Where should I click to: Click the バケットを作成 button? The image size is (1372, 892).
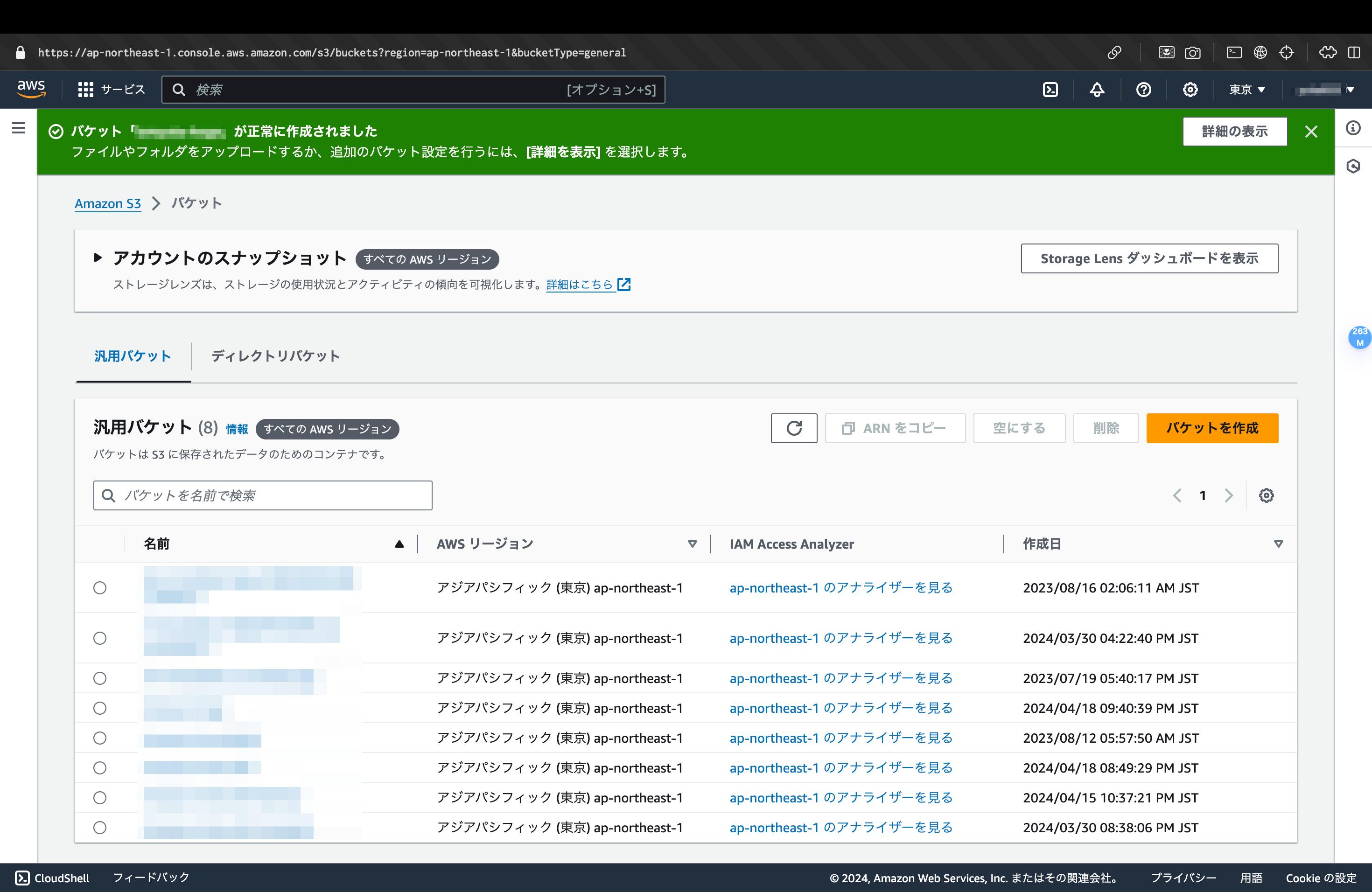click(x=1212, y=428)
